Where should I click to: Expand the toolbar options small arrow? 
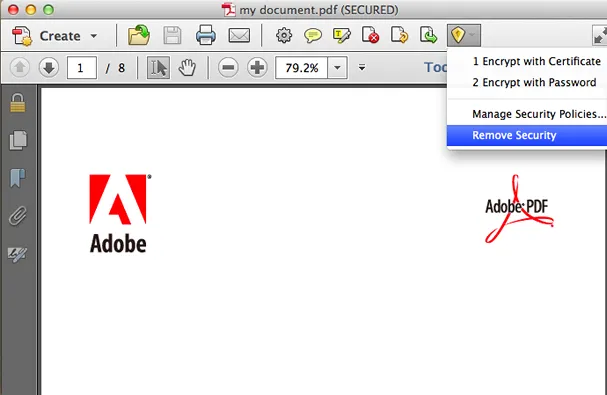click(x=362, y=68)
